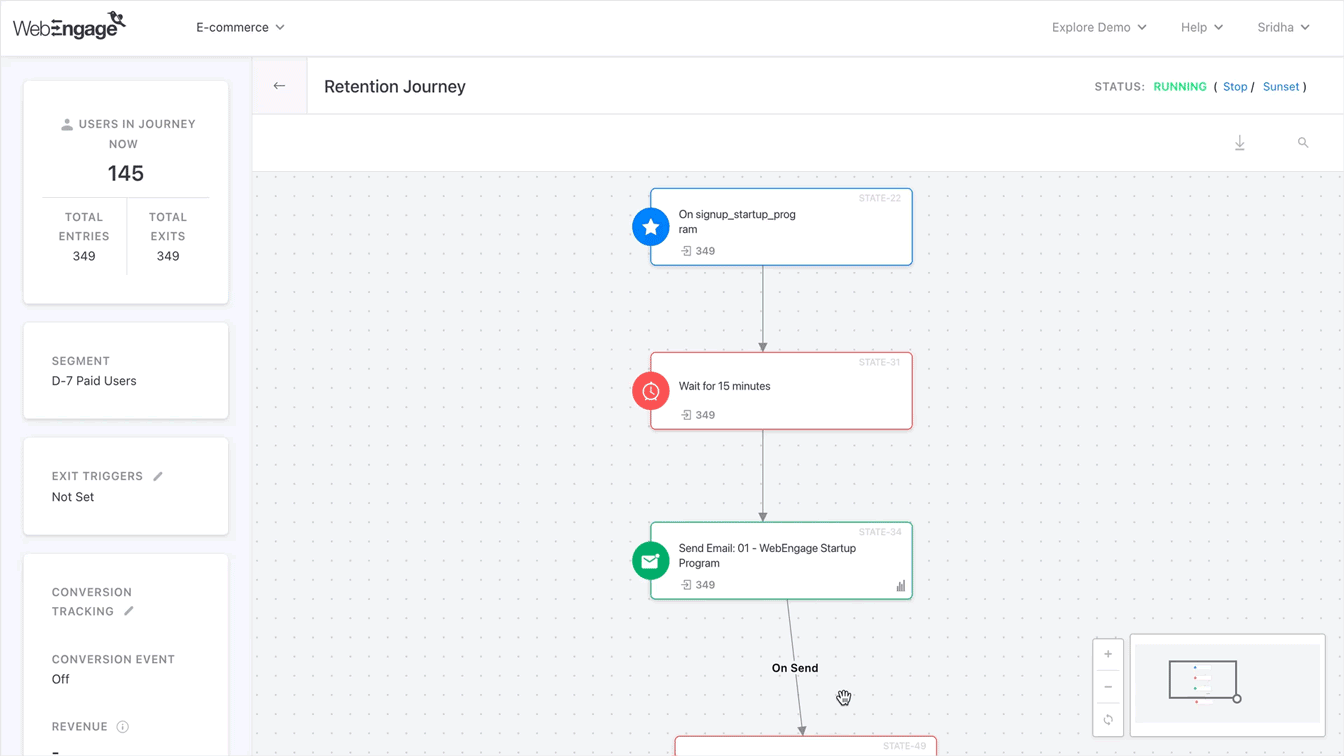Download the journey canvas image
This screenshot has width=1344, height=756.
(1240, 142)
